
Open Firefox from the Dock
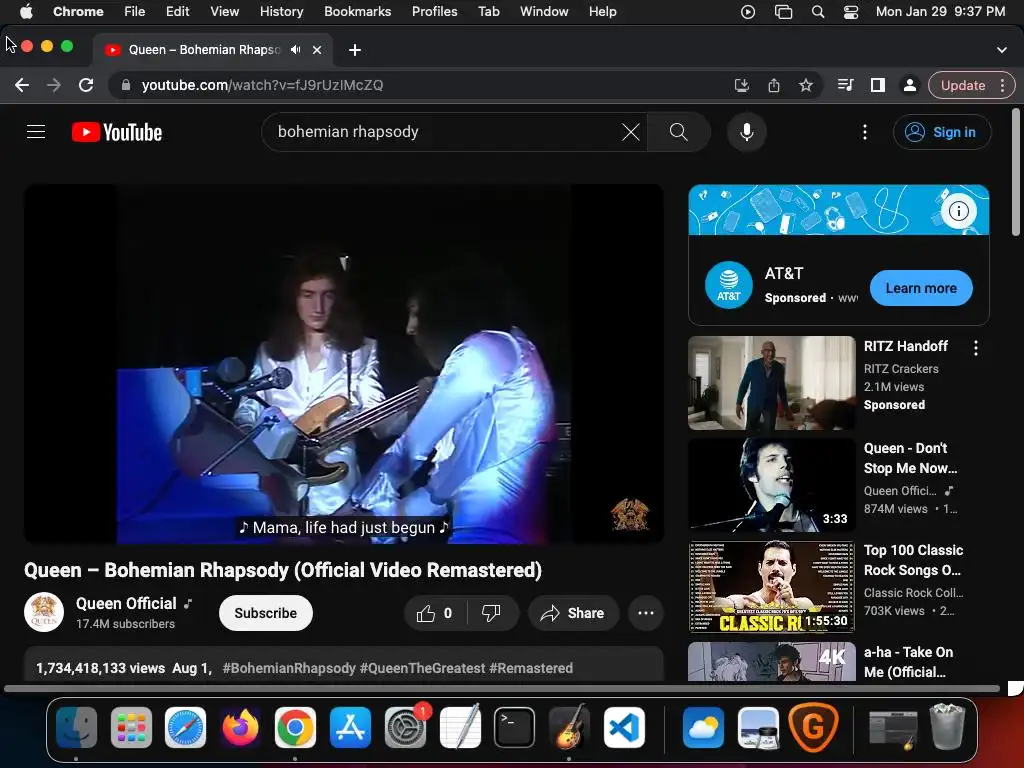pos(240,728)
